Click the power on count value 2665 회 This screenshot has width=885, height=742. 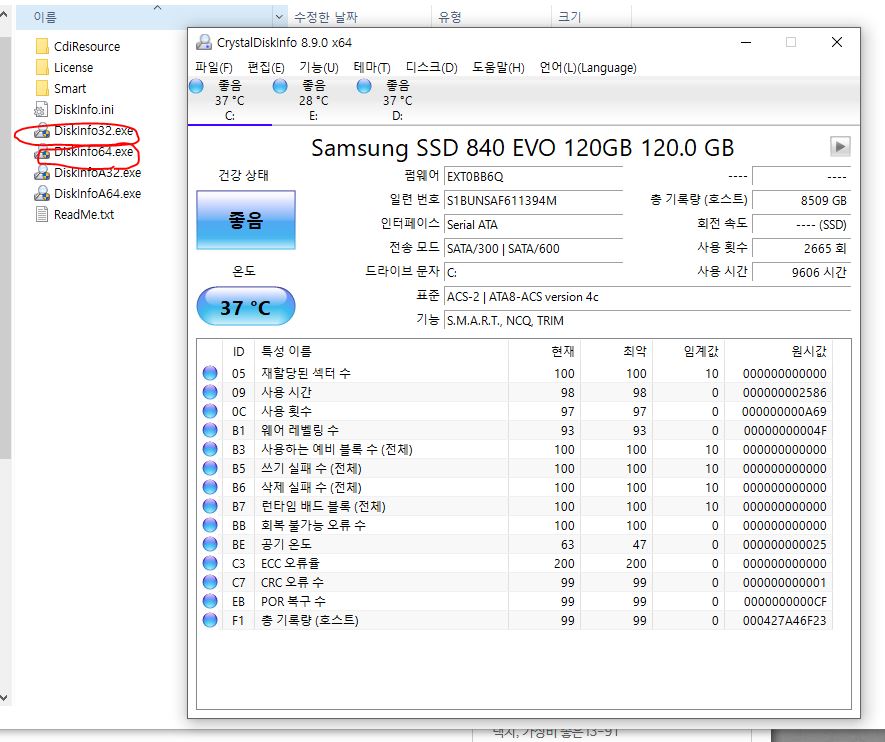click(x=801, y=248)
